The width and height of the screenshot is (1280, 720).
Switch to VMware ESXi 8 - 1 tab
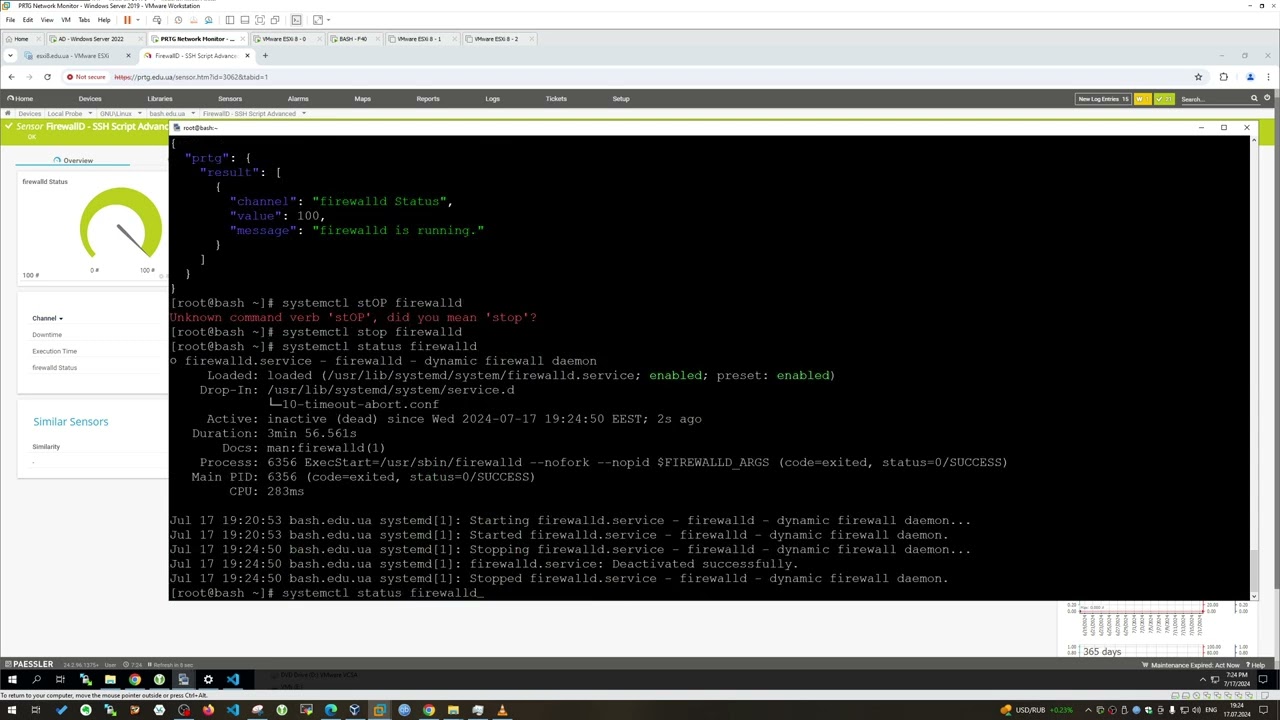419,39
